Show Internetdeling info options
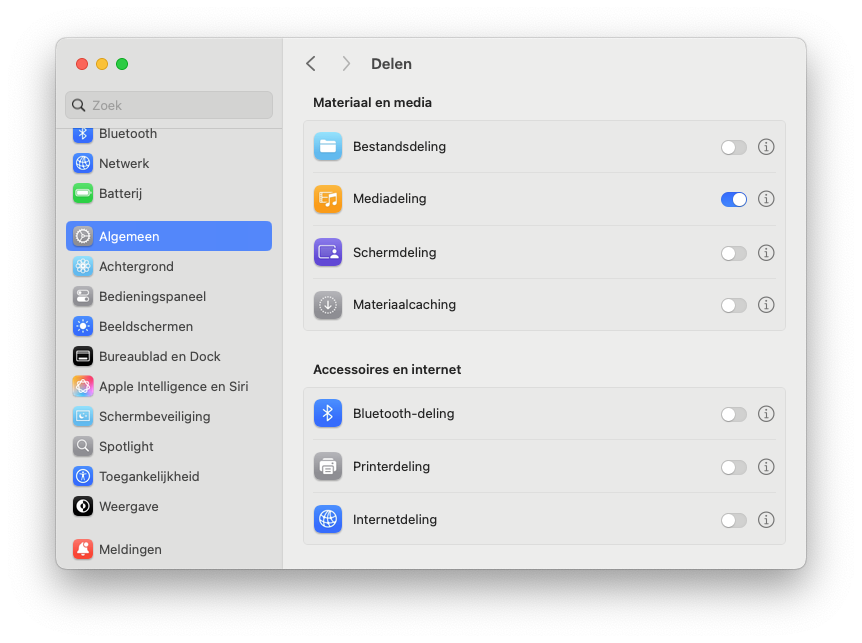The height and width of the screenshot is (643, 862). tap(766, 520)
